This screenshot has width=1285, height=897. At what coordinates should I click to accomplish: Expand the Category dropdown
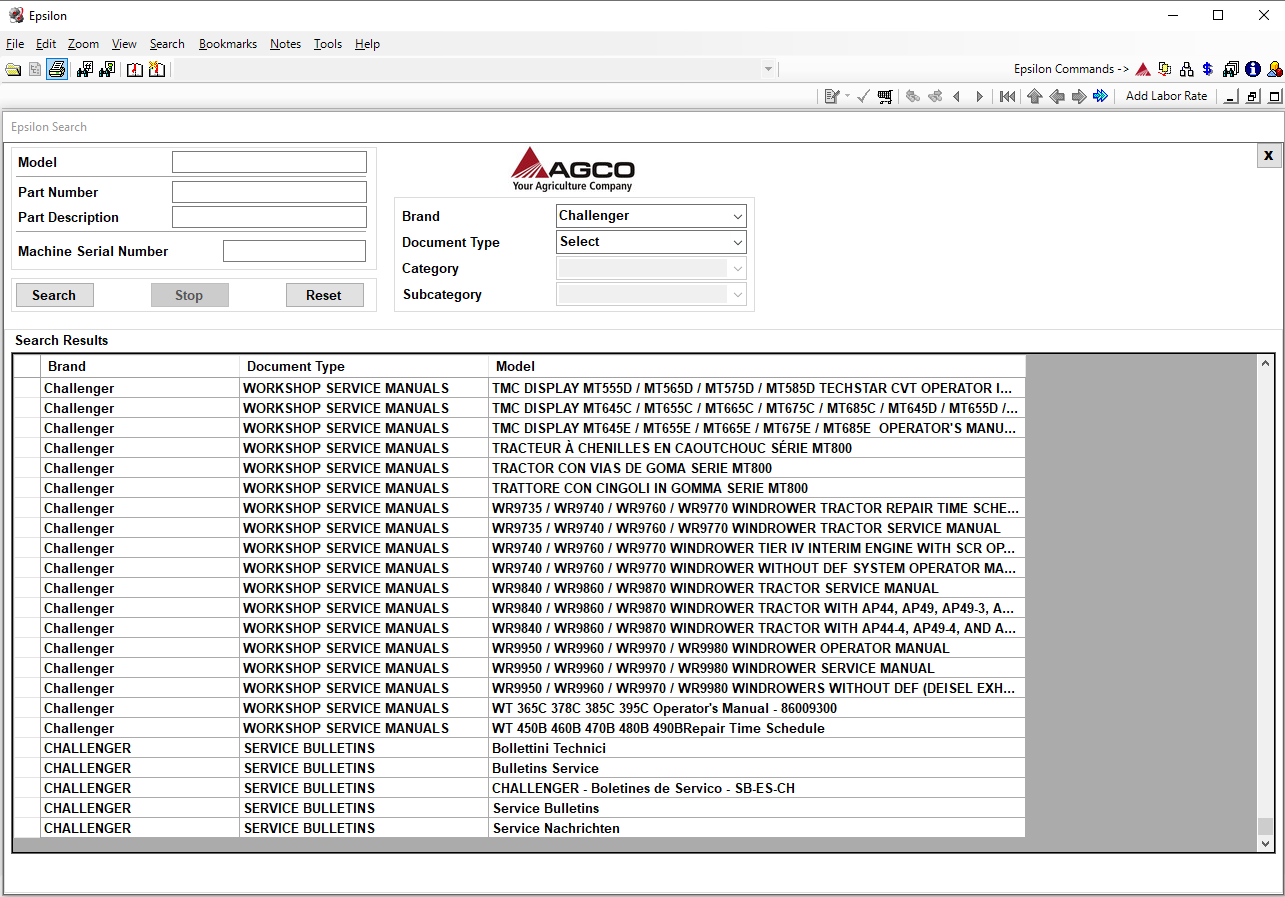[738, 268]
